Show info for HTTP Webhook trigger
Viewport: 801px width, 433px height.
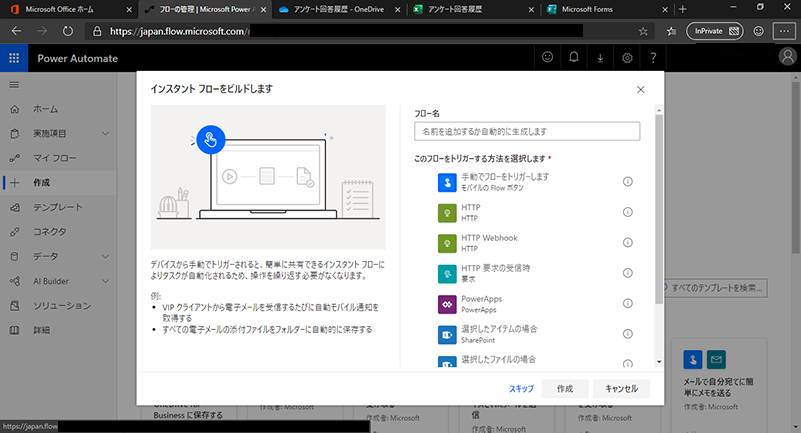tap(628, 243)
